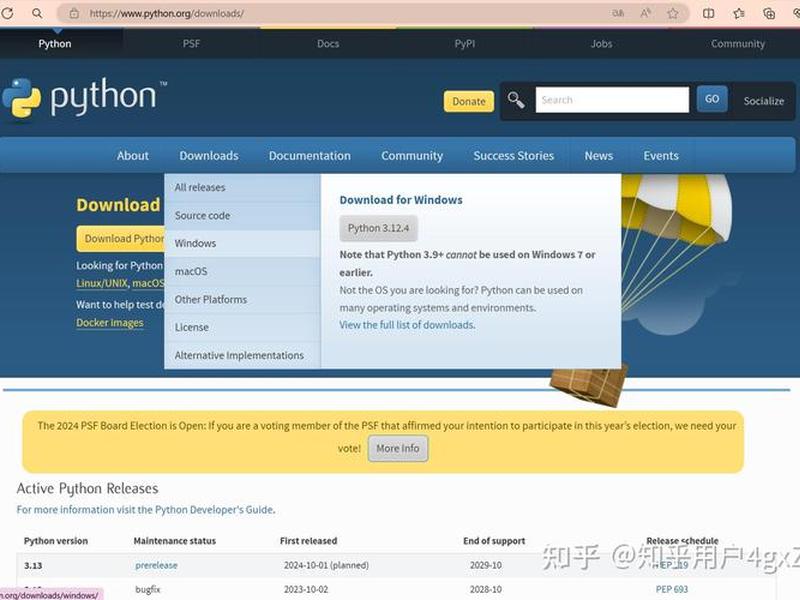This screenshot has height=600, width=800.
Task: Open the Events navigation menu
Action: 661,156
